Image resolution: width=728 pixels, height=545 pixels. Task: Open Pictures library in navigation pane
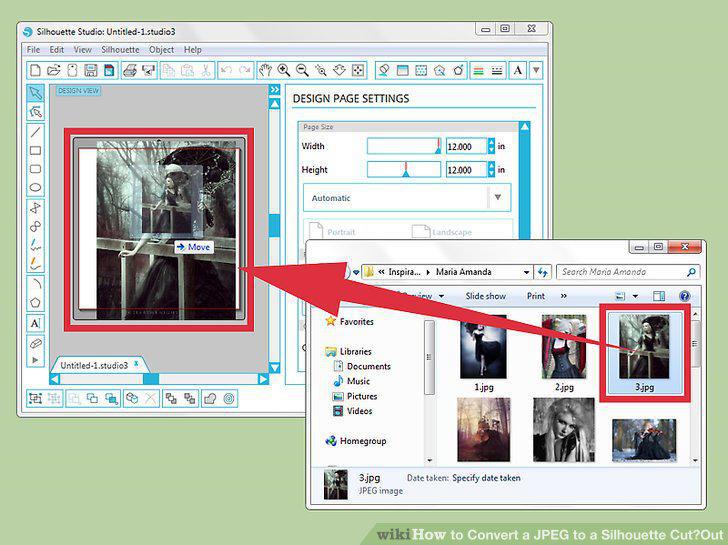(355, 396)
